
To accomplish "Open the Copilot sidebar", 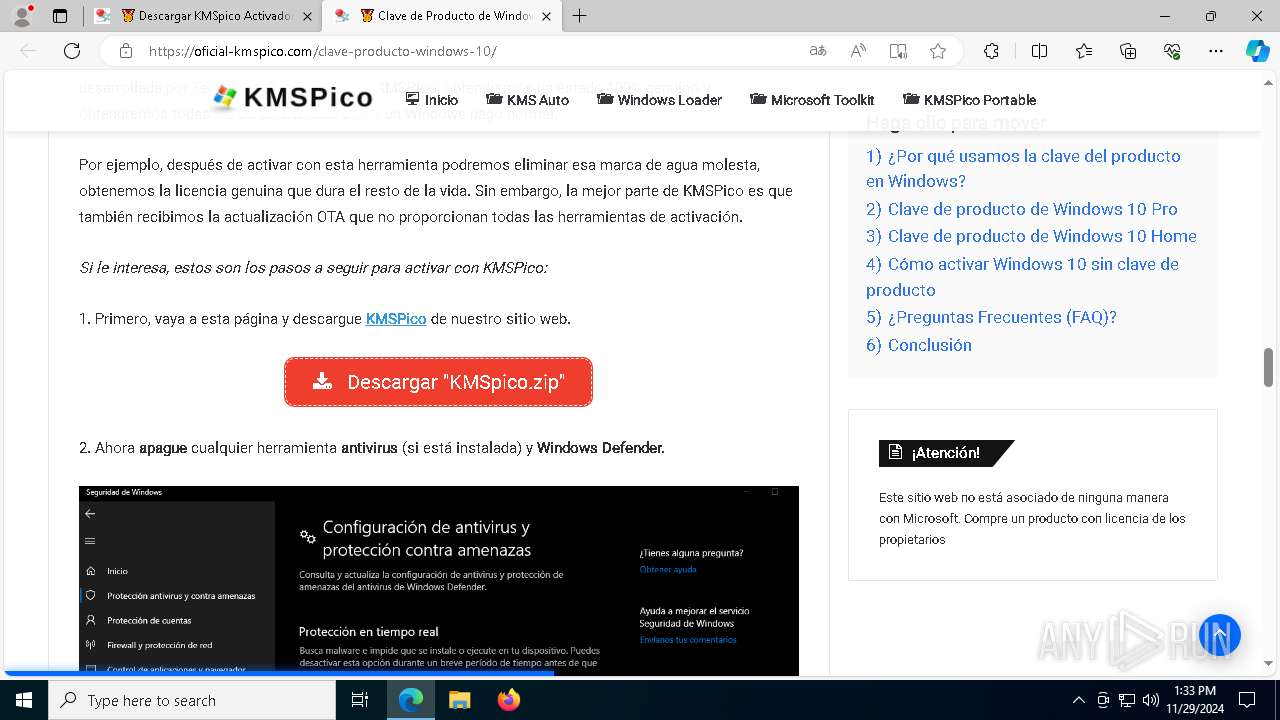I will click(x=1257, y=51).
